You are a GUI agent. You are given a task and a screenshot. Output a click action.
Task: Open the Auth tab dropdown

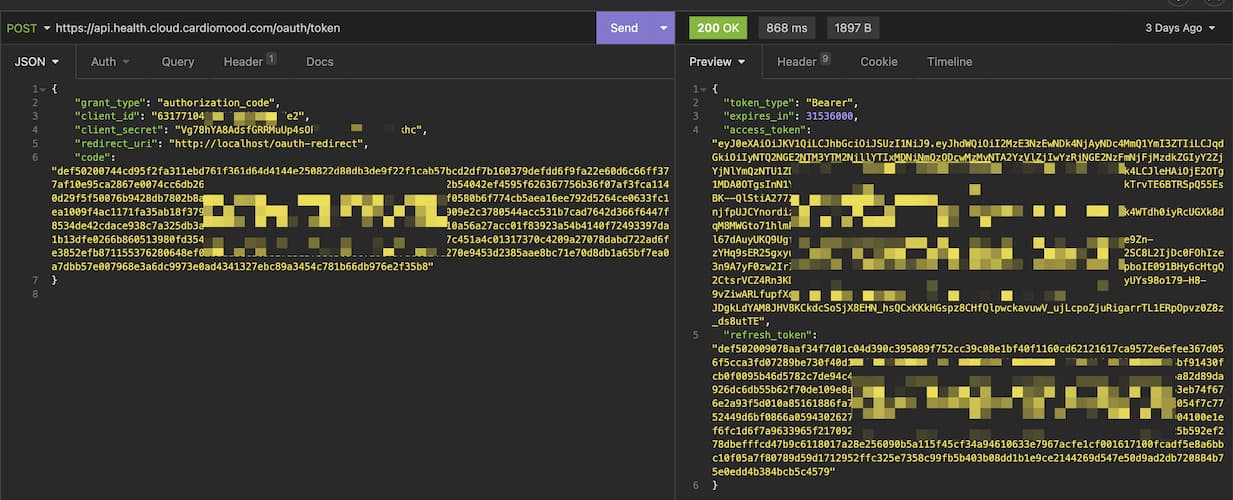pos(110,62)
